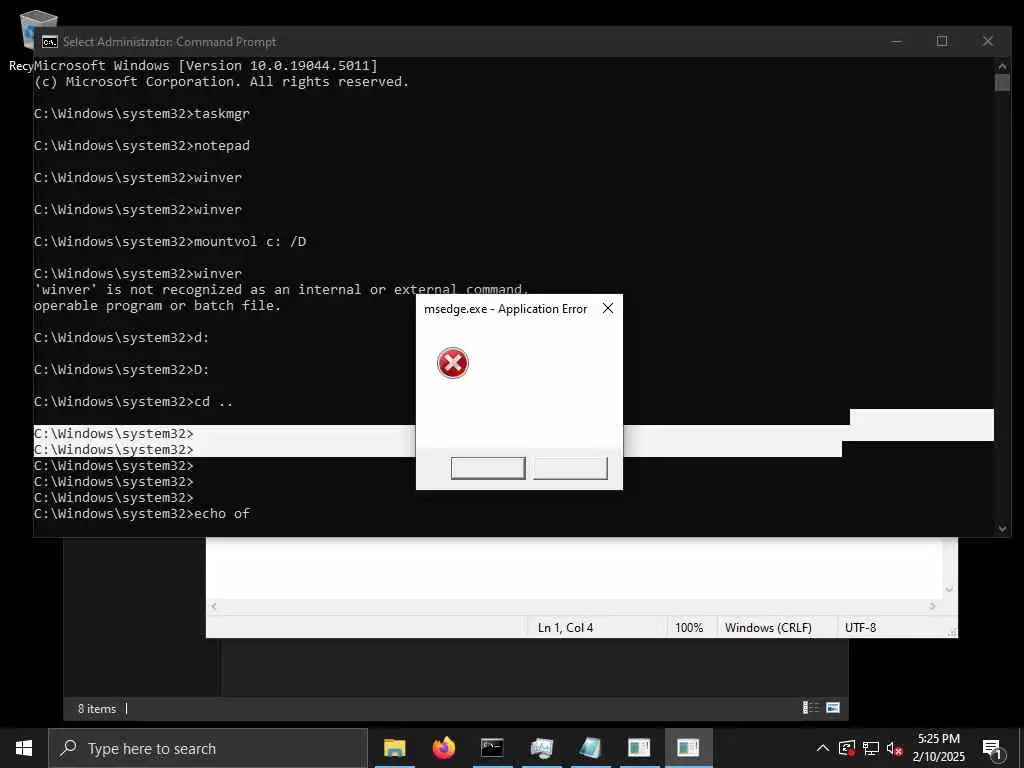Click the red error icon in the dialog
1024x768 pixels.
453,363
